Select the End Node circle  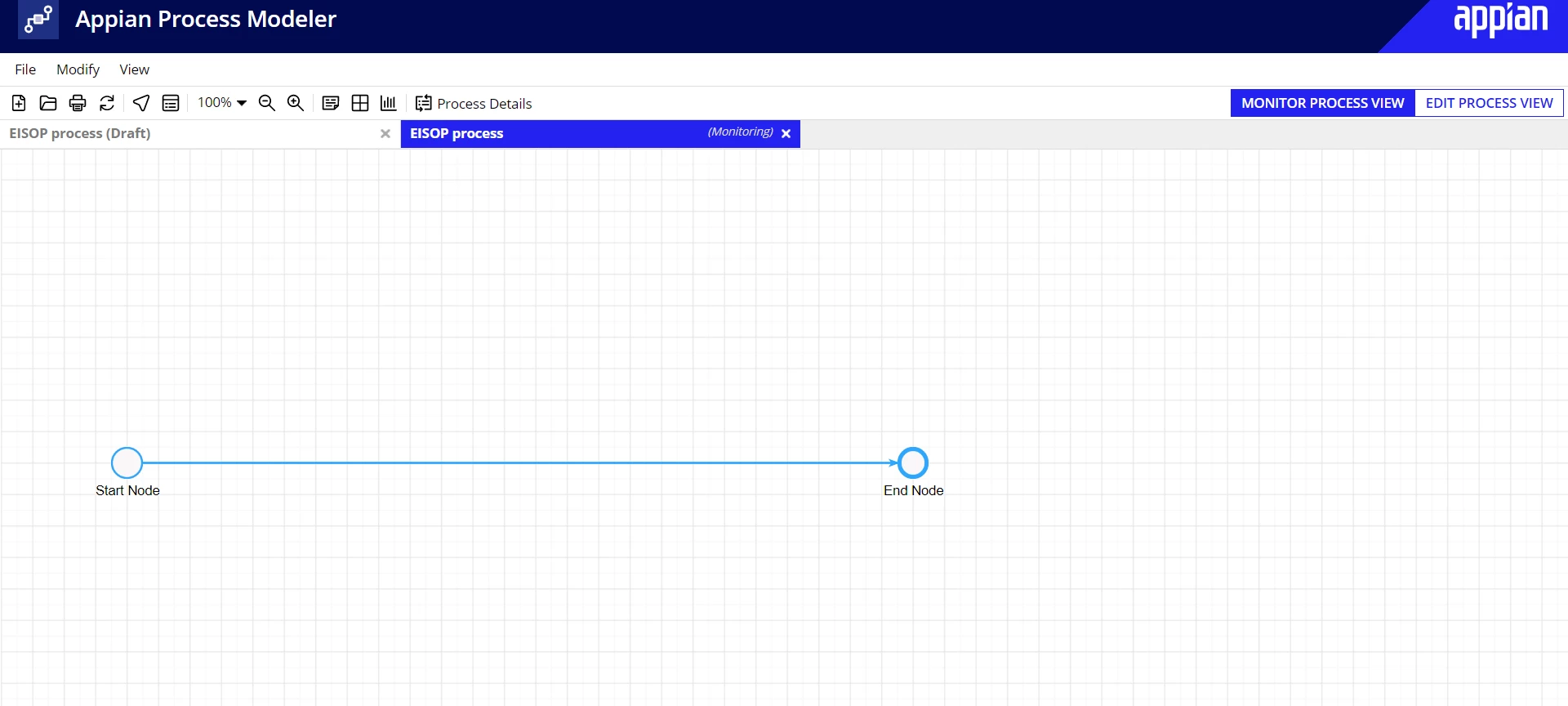(913, 462)
